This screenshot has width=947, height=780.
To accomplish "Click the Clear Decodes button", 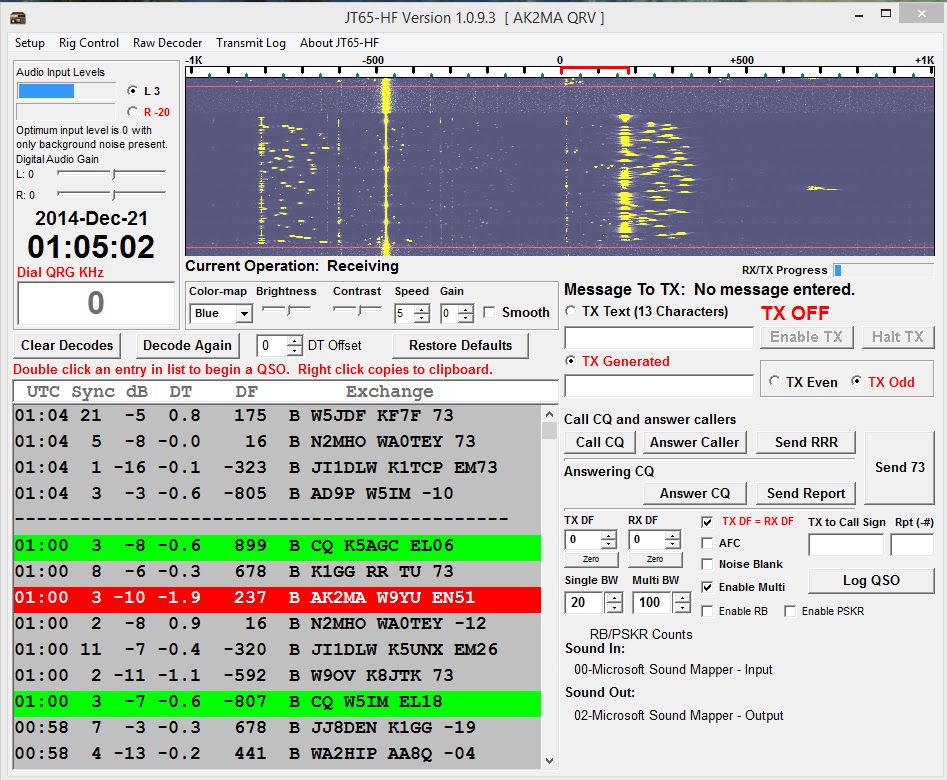I will click(67, 346).
